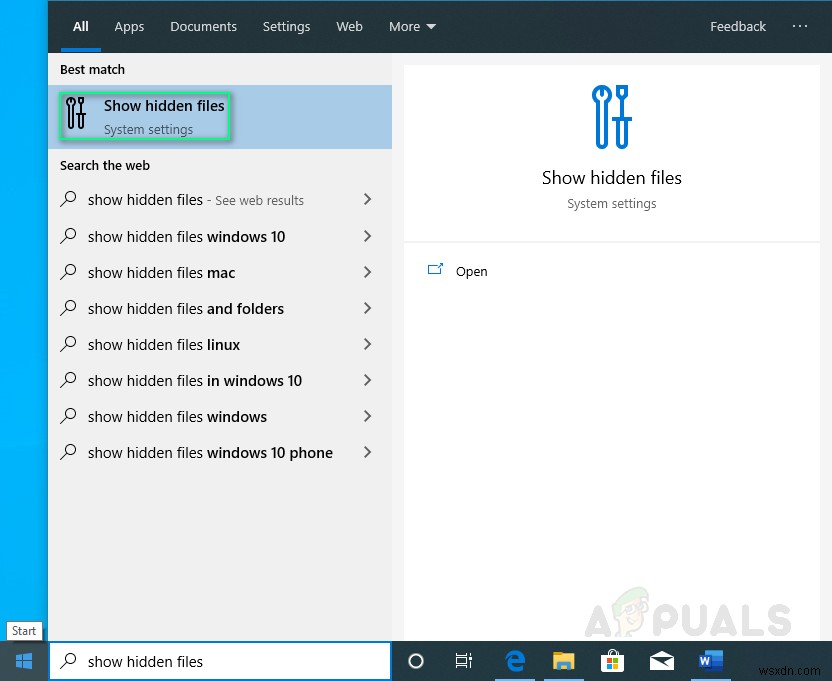
Task: Click inside the search input box
Action: point(220,661)
